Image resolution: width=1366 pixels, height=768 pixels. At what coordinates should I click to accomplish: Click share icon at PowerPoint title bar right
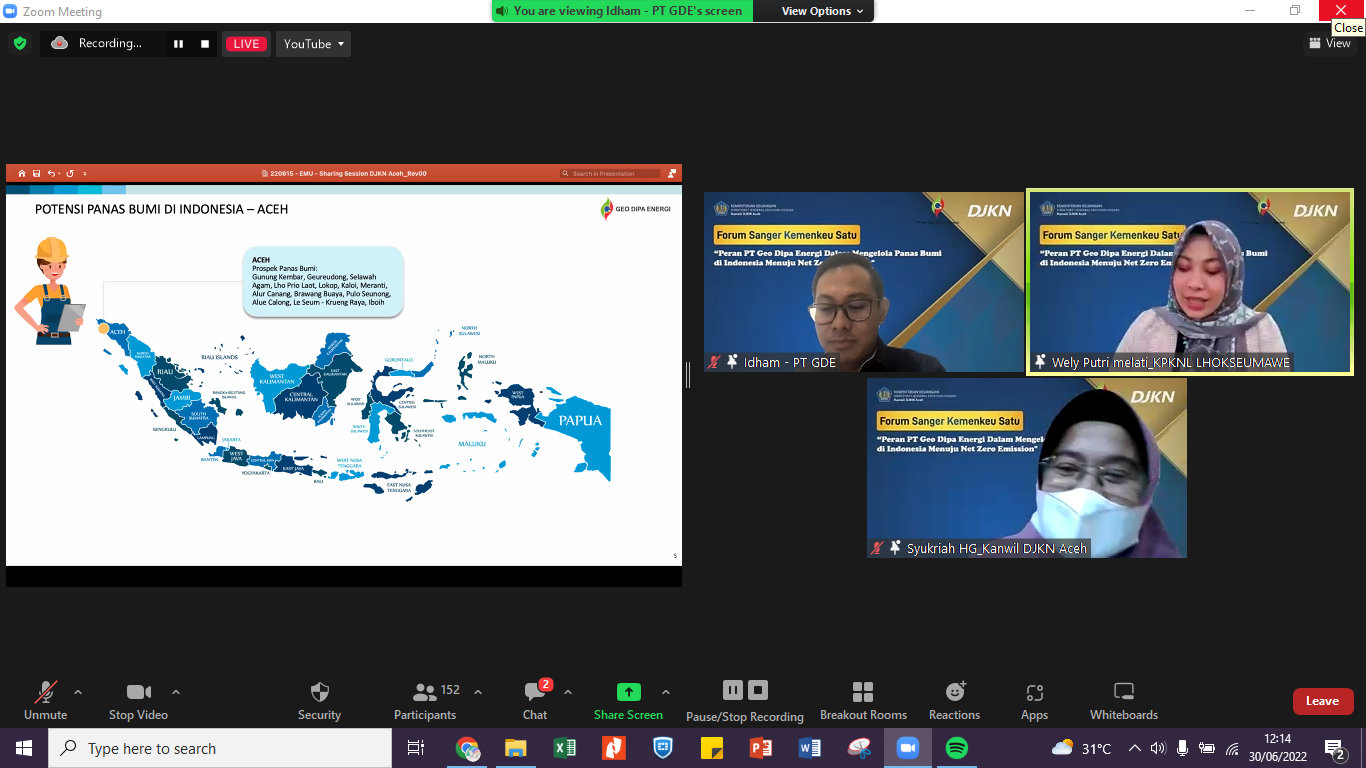[x=672, y=174]
